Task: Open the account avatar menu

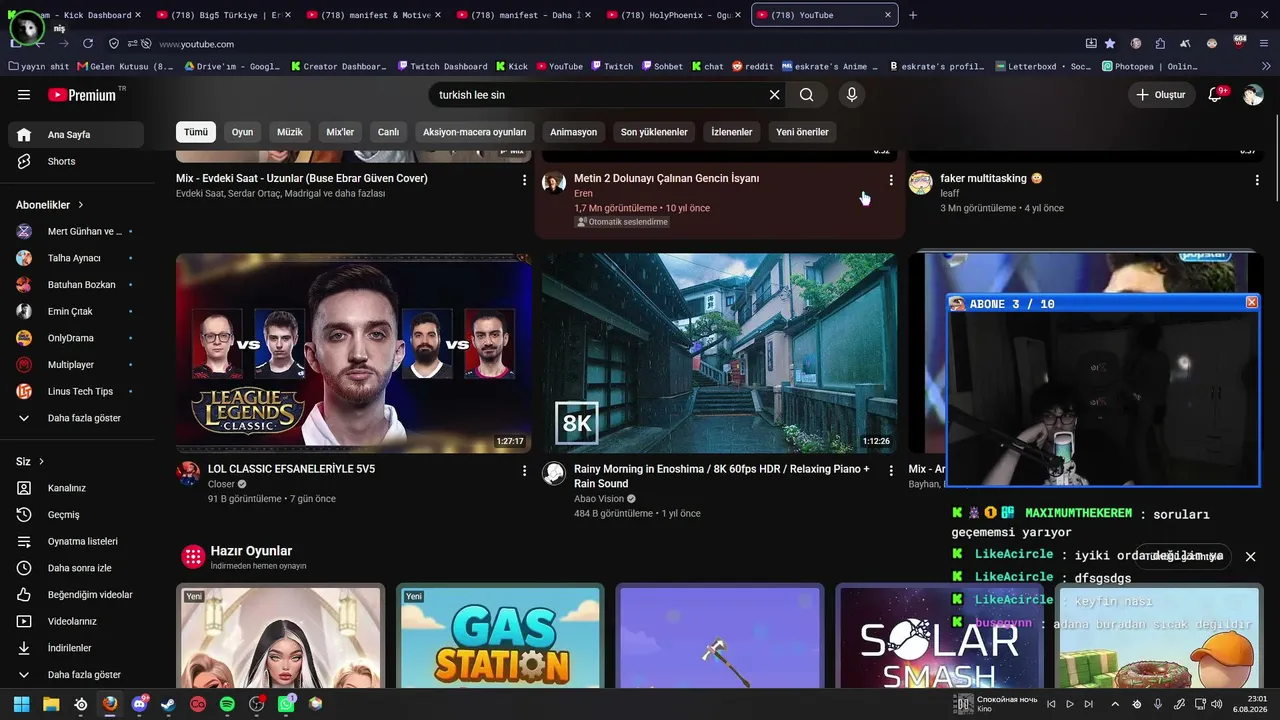Action: (x=1253, y=95)
